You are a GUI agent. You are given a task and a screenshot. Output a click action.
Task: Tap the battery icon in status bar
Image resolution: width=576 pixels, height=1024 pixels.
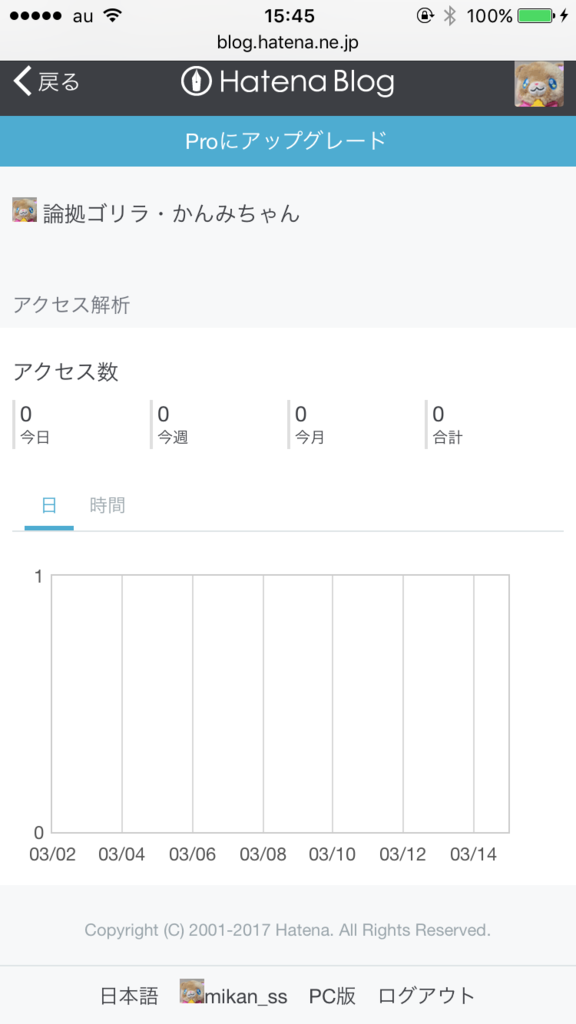pyautogui.click(x=536, y=16)
